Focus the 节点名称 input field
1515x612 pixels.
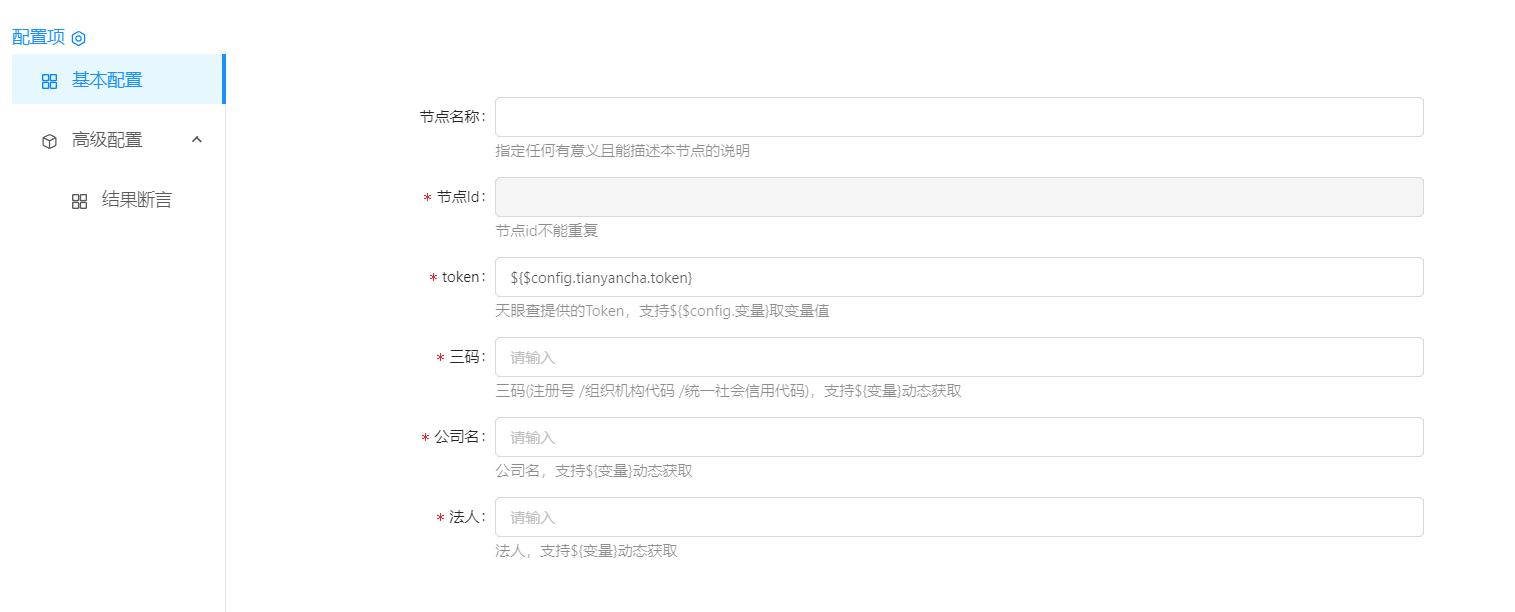point(958,117)
